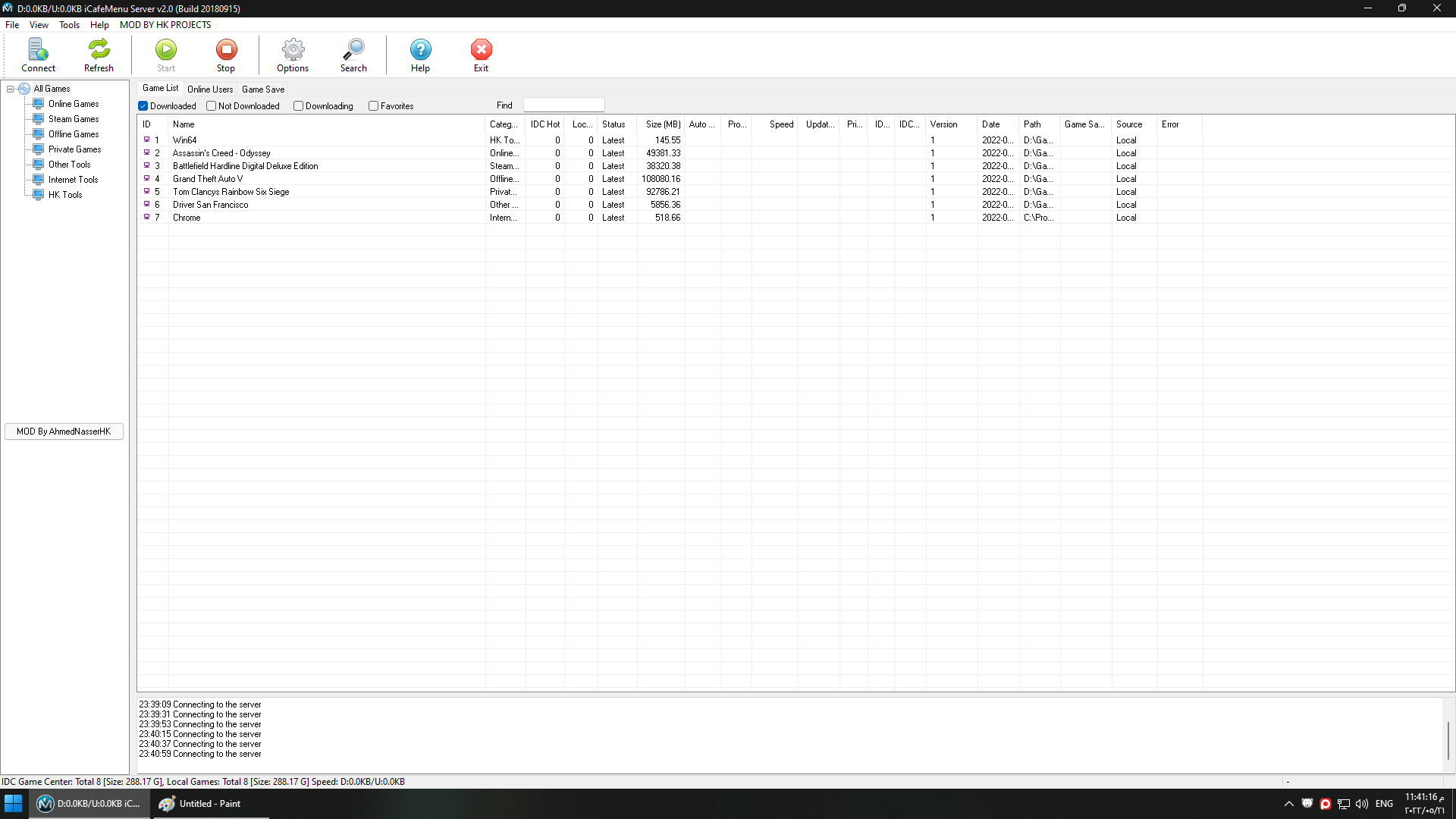Screen dimensions: 1456x819
Task: Click the blue Help icon
Action: pyautogui.click(x=420, y=50)
